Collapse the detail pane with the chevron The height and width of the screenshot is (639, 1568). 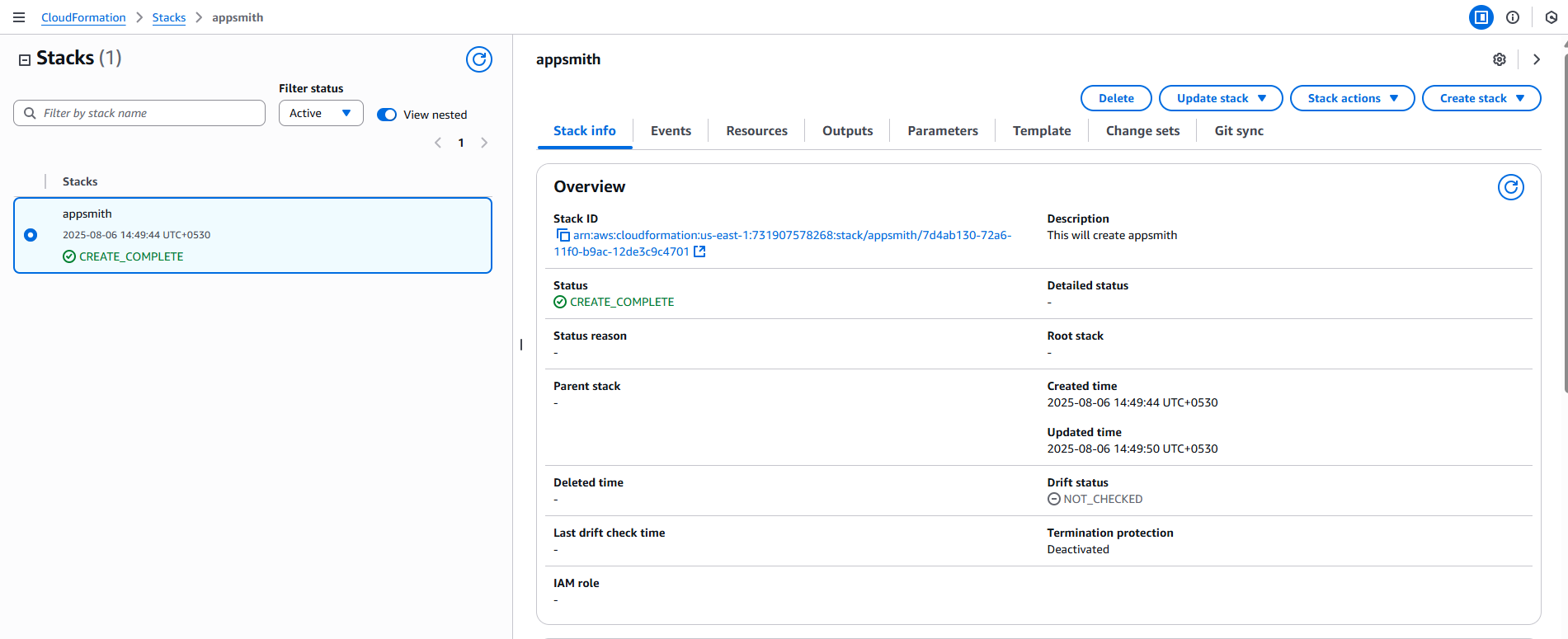tap(1537, 59)
